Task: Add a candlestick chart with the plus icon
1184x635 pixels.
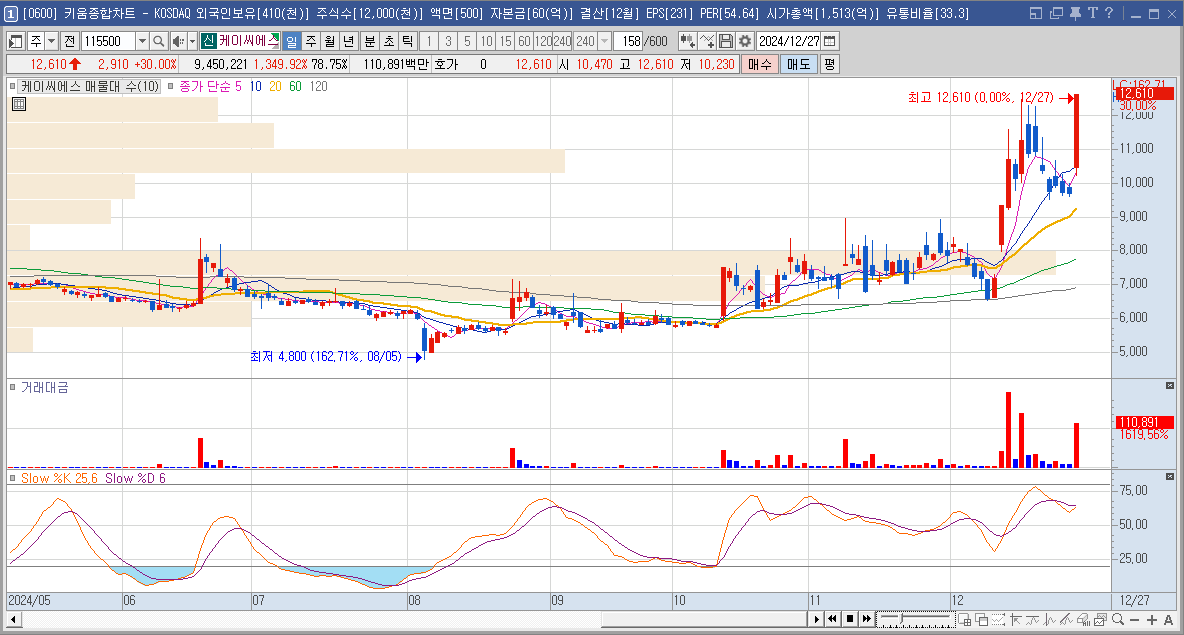Action: point(687,42)
